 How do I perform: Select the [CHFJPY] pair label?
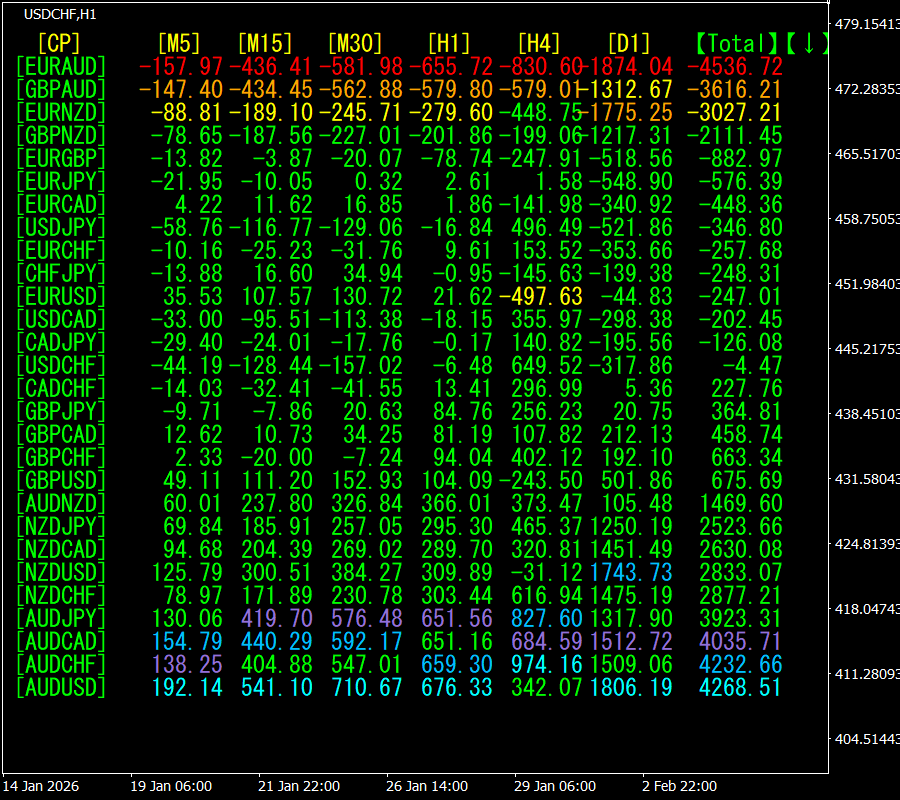click(x=61, y=273)
